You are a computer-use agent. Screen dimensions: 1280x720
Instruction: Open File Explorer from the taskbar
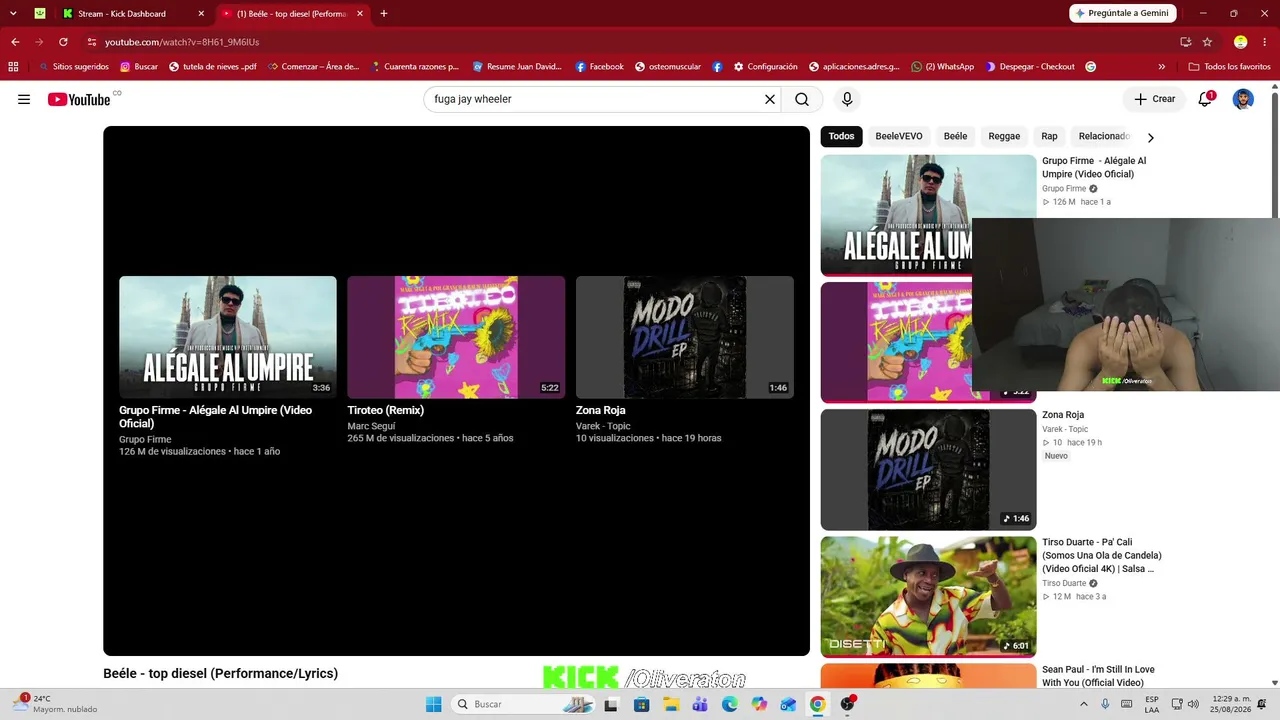tap(671, 704)
